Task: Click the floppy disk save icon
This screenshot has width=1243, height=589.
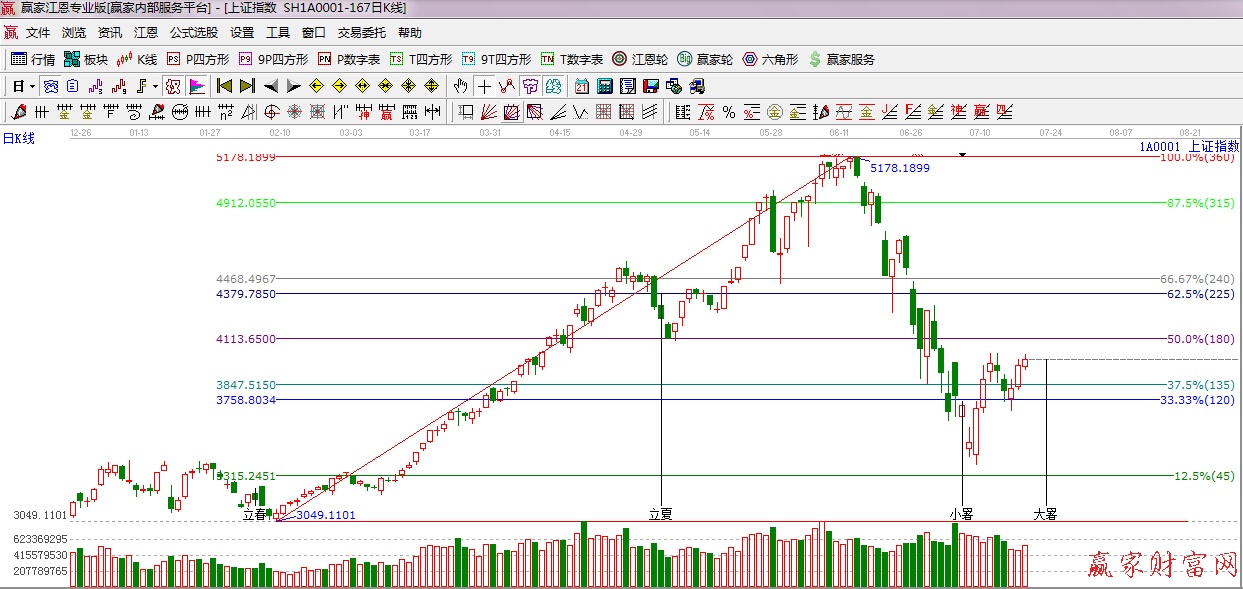Action: click(651, 86)
